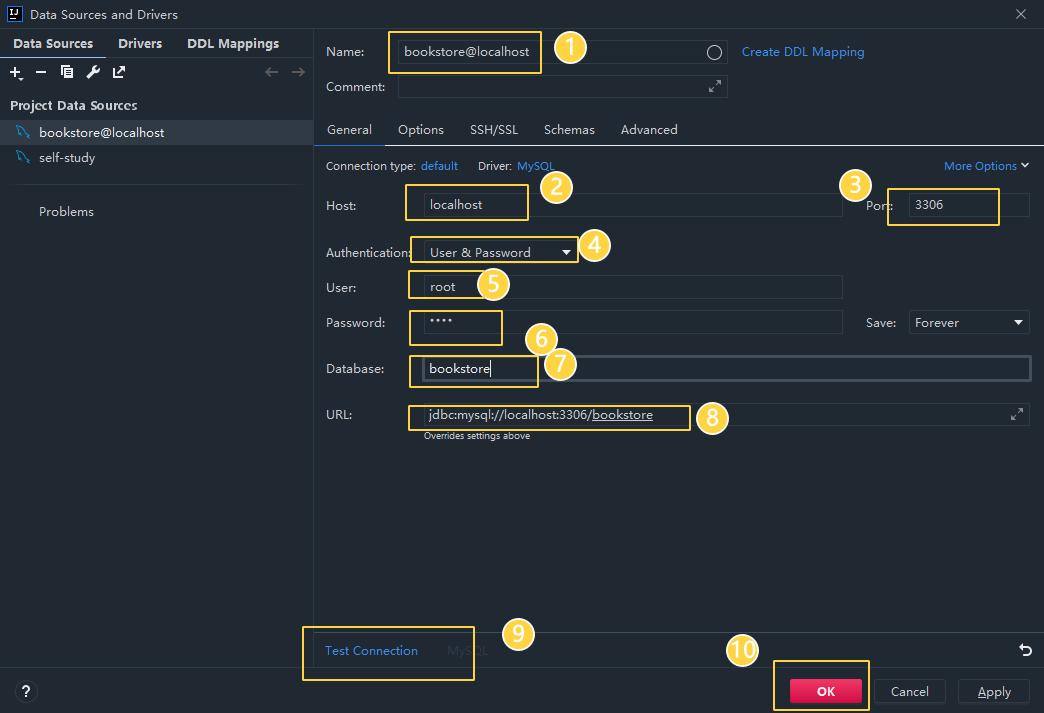Click the MySQL icon beside self-study
Image resolution: width=1044 pixels, height=713 pixels.
23,157
